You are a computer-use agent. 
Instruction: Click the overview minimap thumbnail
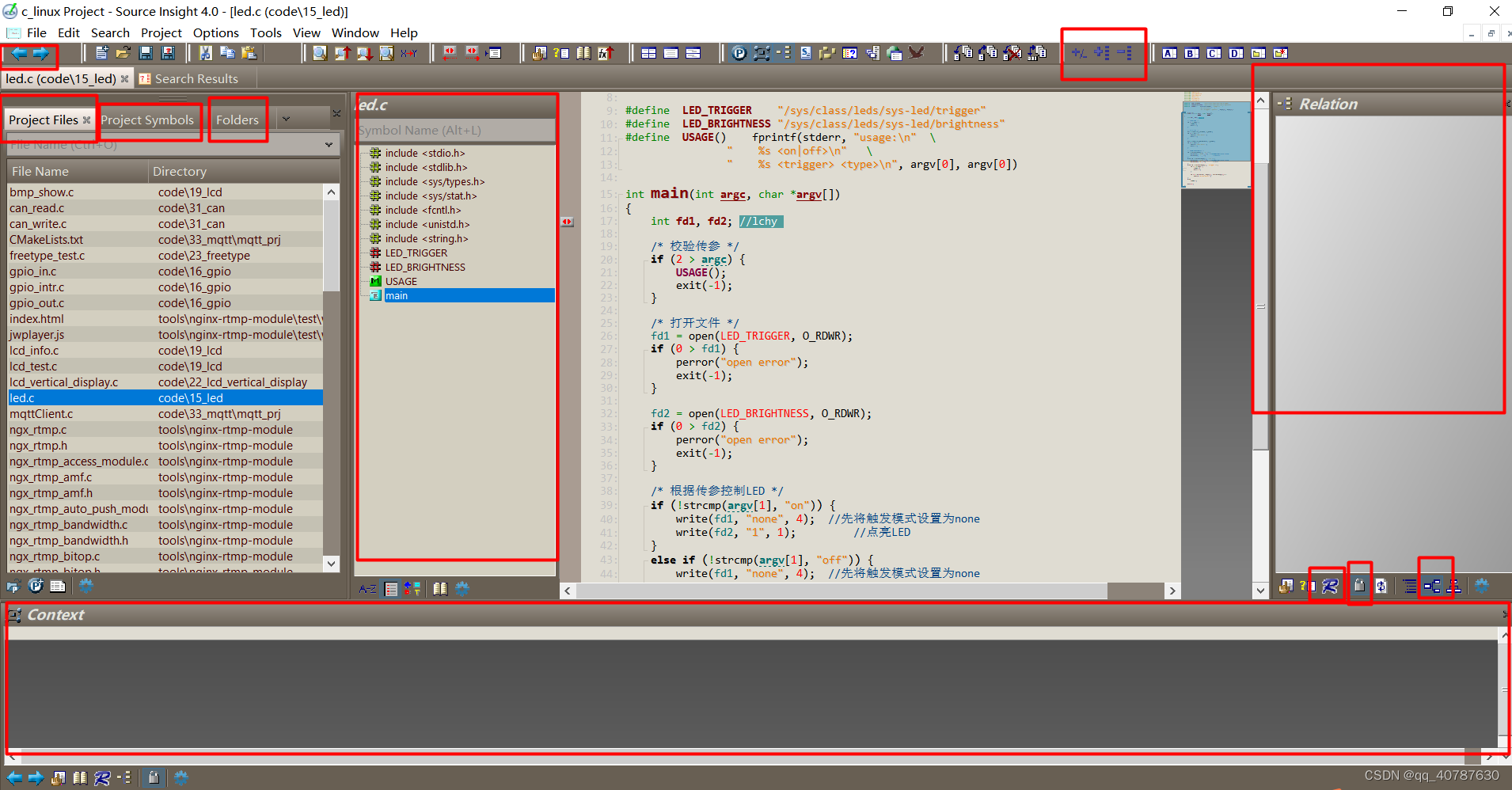(x=1216, y=140)
